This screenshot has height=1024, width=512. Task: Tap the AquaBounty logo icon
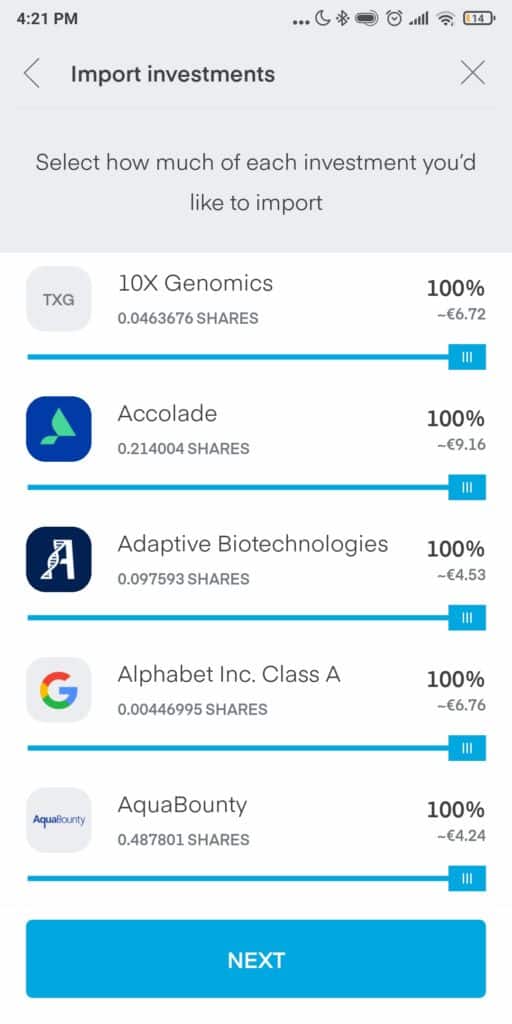coord(59,820)
